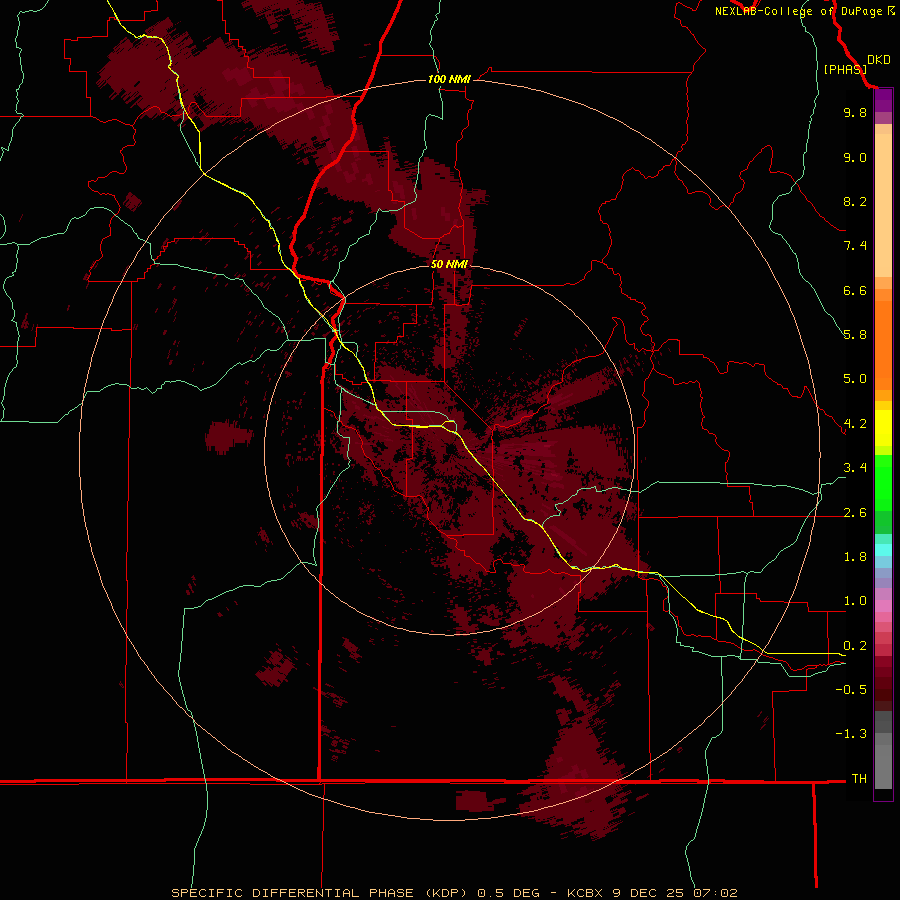Click the 50 NMI range ring label
900x900 pixels.
click(449, 264)
